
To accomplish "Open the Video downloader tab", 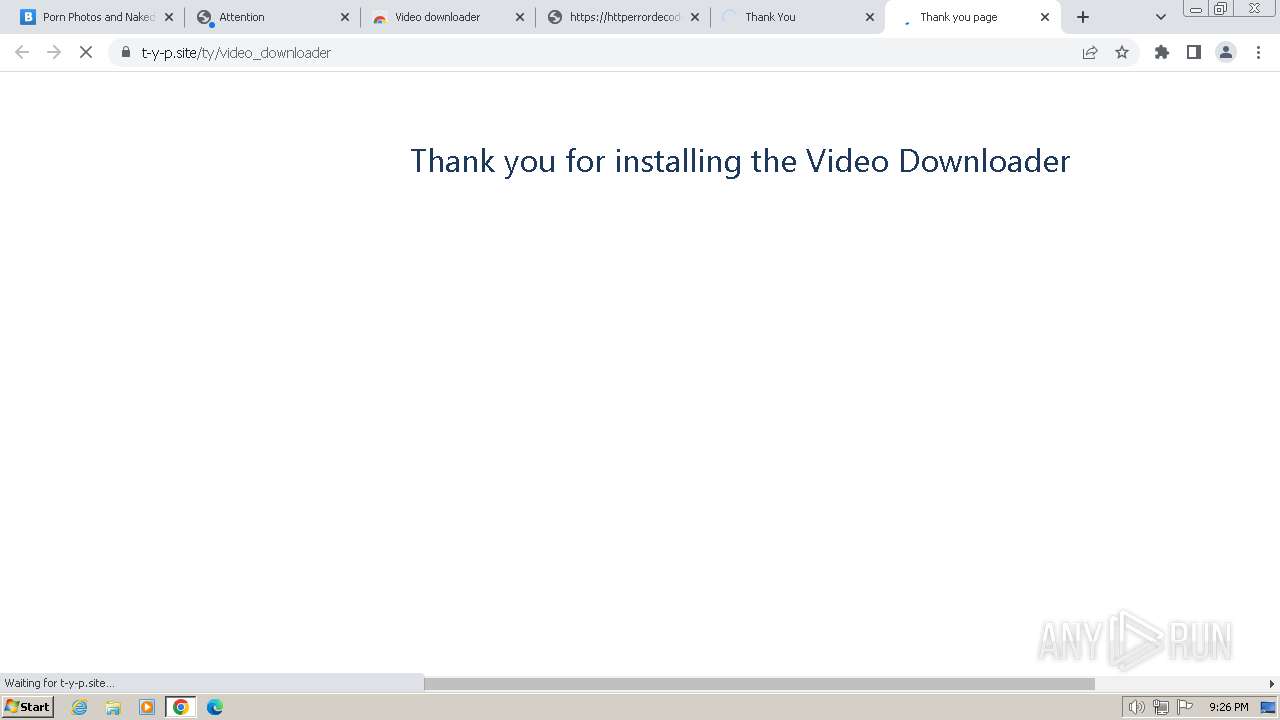I will tap(447, 17).
